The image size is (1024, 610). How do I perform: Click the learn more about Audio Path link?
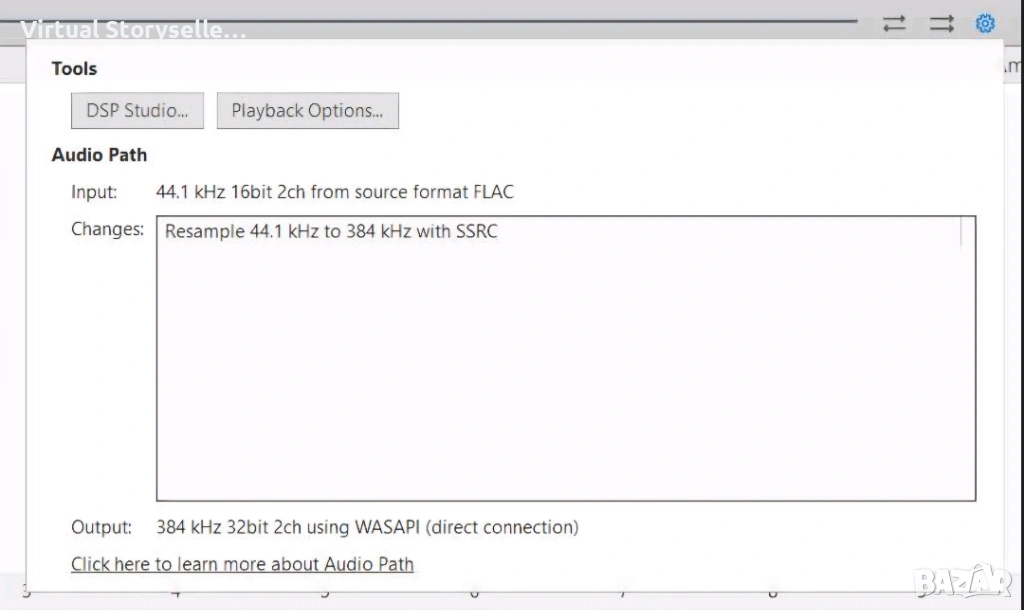(242, 564)
